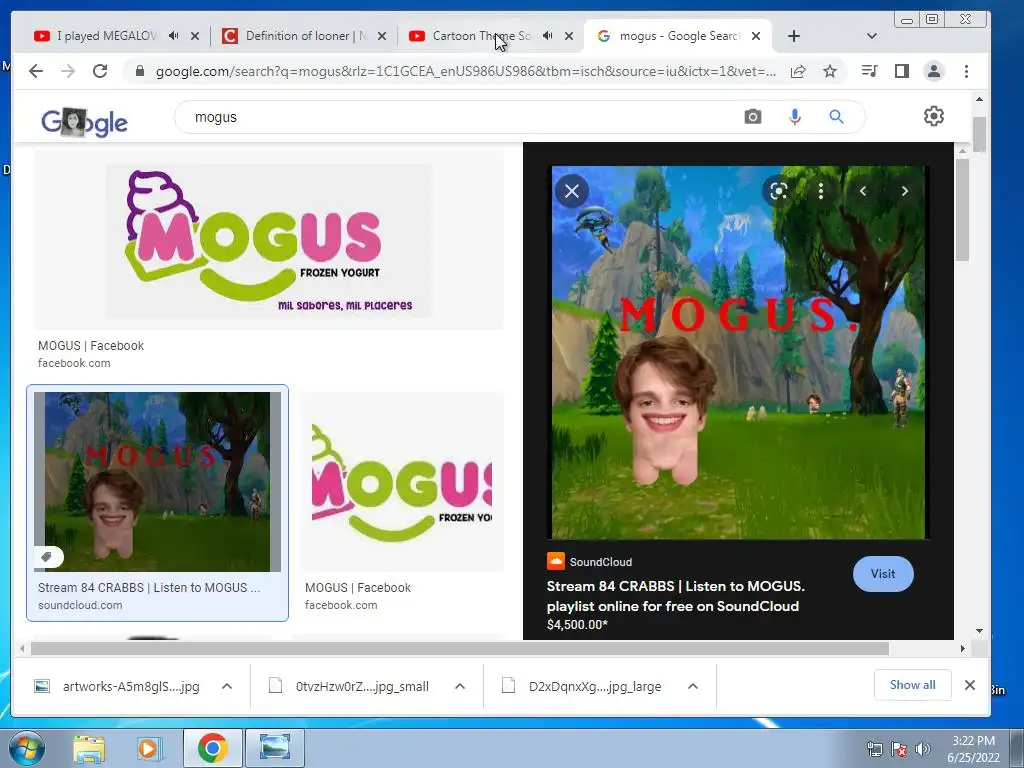
Task: Open Google quick settings gear
Action: point(934,116)
